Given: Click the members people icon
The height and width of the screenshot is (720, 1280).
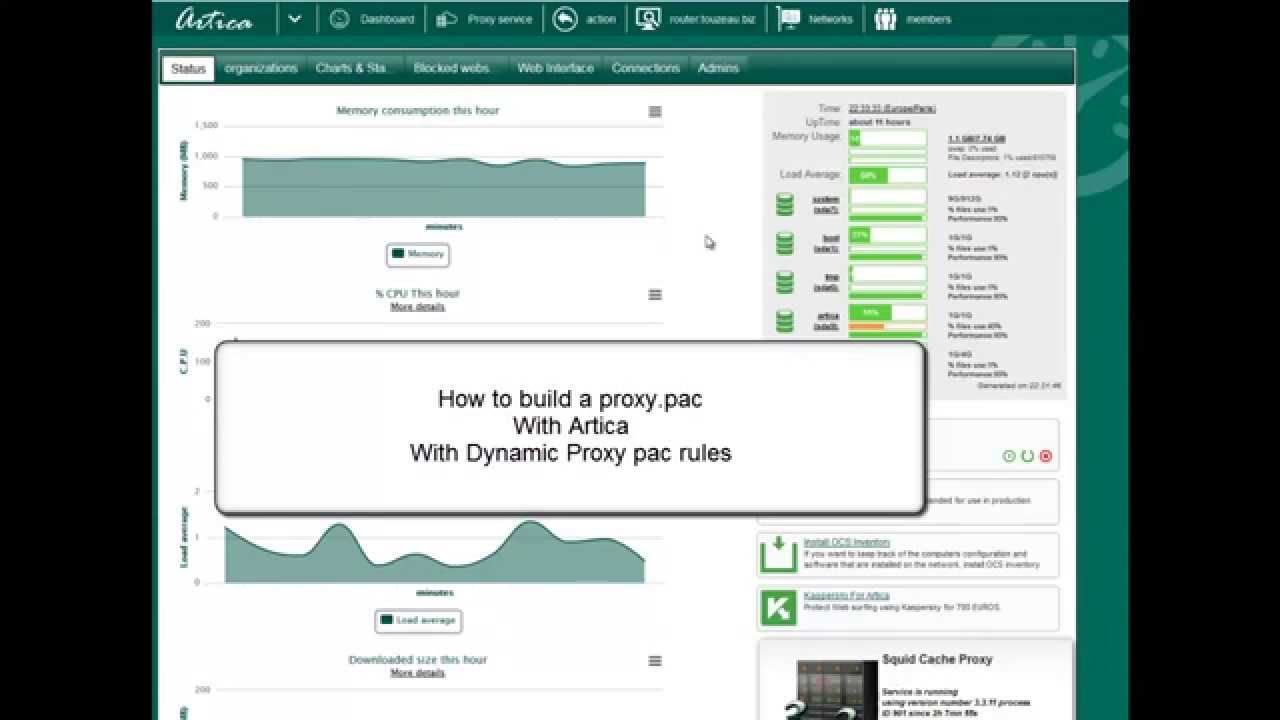Looking at the screenshot, I should click(x=885, y=19).
